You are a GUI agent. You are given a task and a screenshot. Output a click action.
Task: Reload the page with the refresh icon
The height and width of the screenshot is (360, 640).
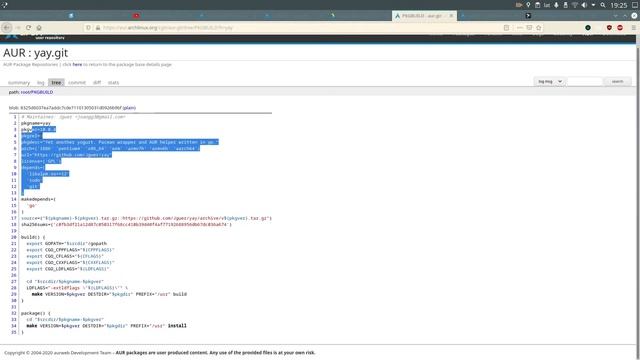(x=29, y=27)
